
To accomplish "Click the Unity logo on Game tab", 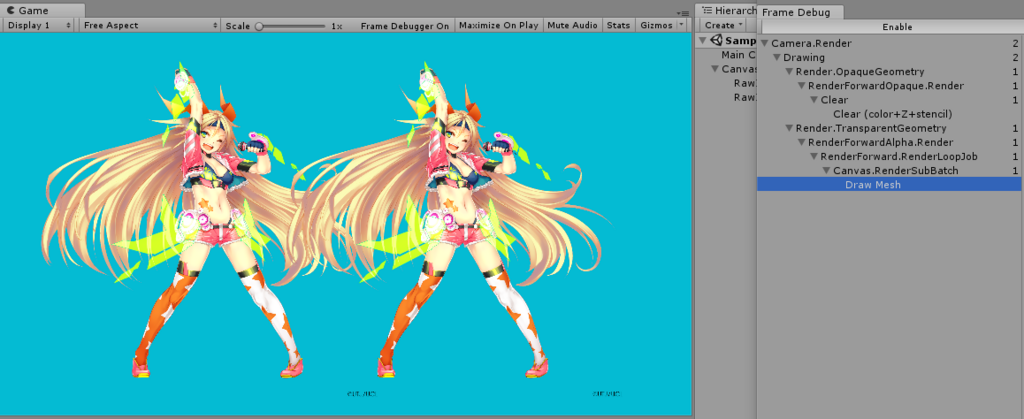I will [11, 10].
